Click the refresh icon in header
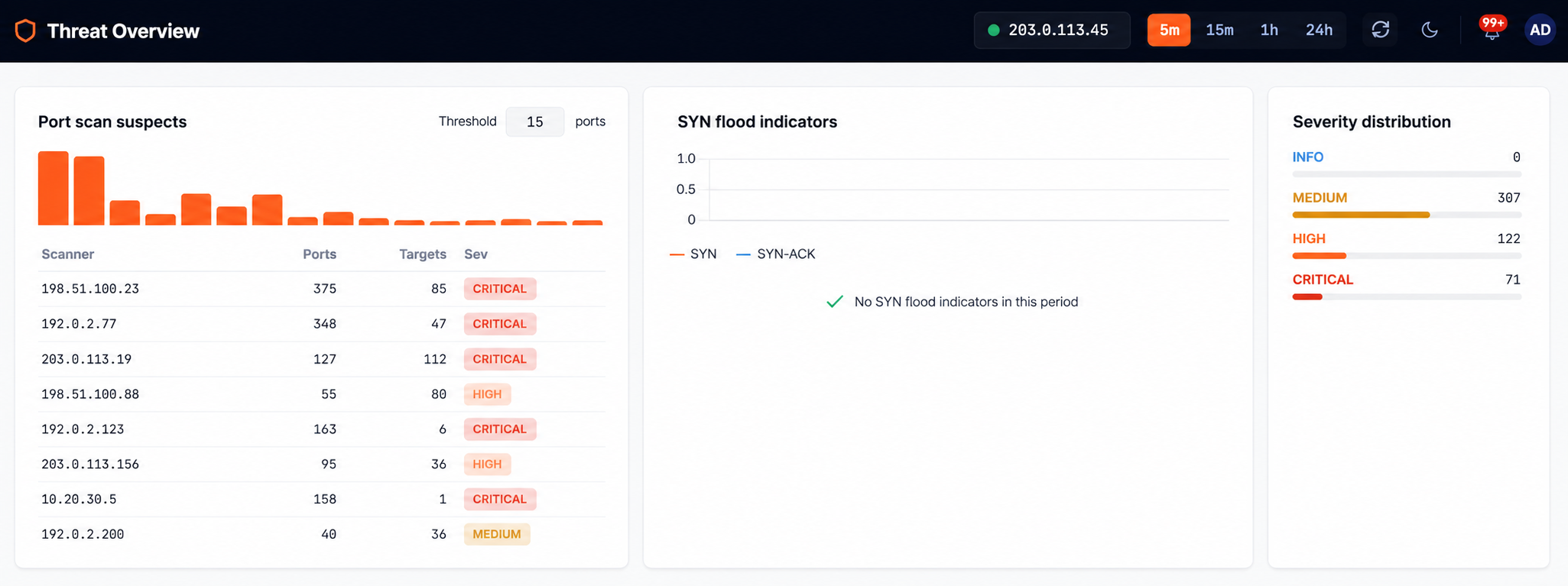This screenshot has width=1568, height=586. point(1380,30)
